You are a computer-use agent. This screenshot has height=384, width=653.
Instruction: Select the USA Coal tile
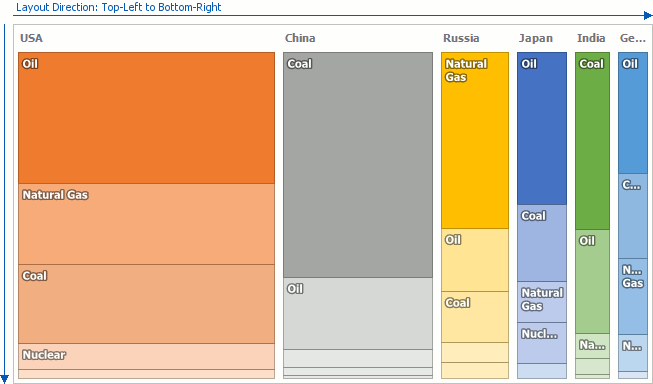click(x=146, y=304)
